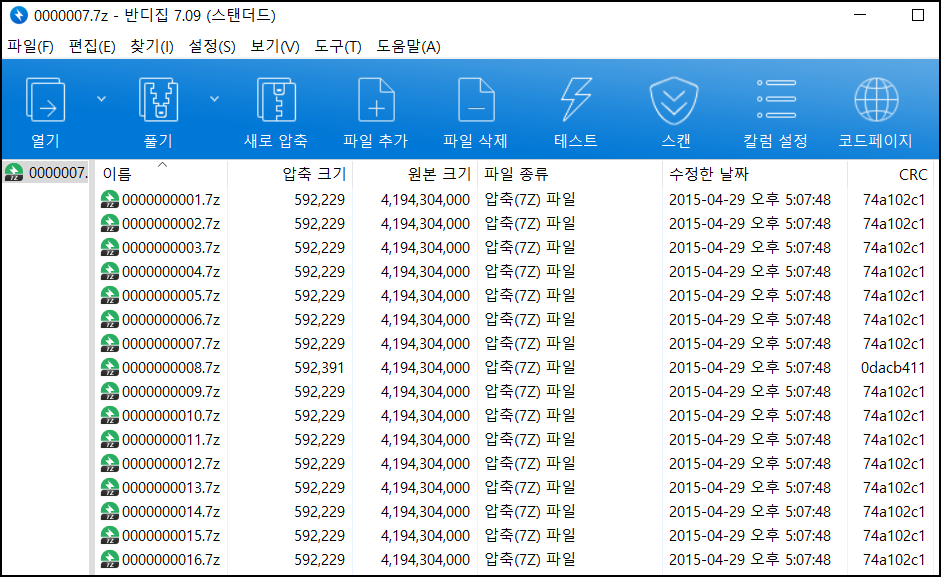Click the 7z icon of 0000000010.7z

click(109, 415)
